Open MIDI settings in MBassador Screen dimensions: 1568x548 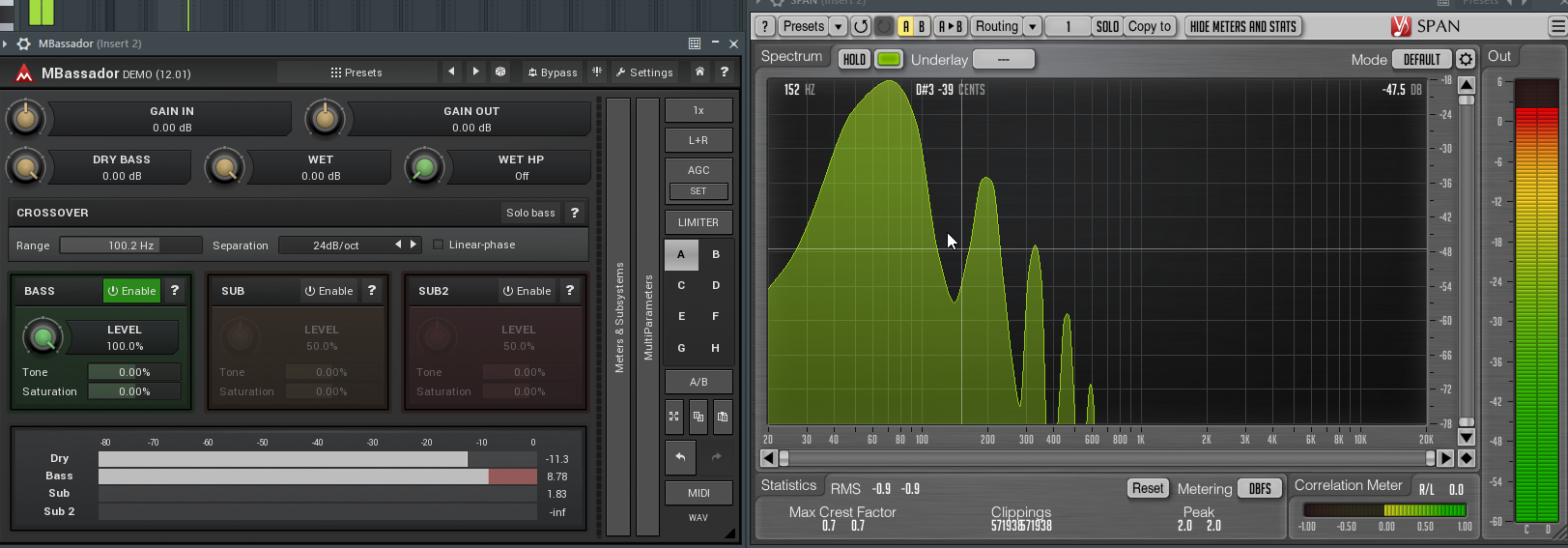pos(698,493)
